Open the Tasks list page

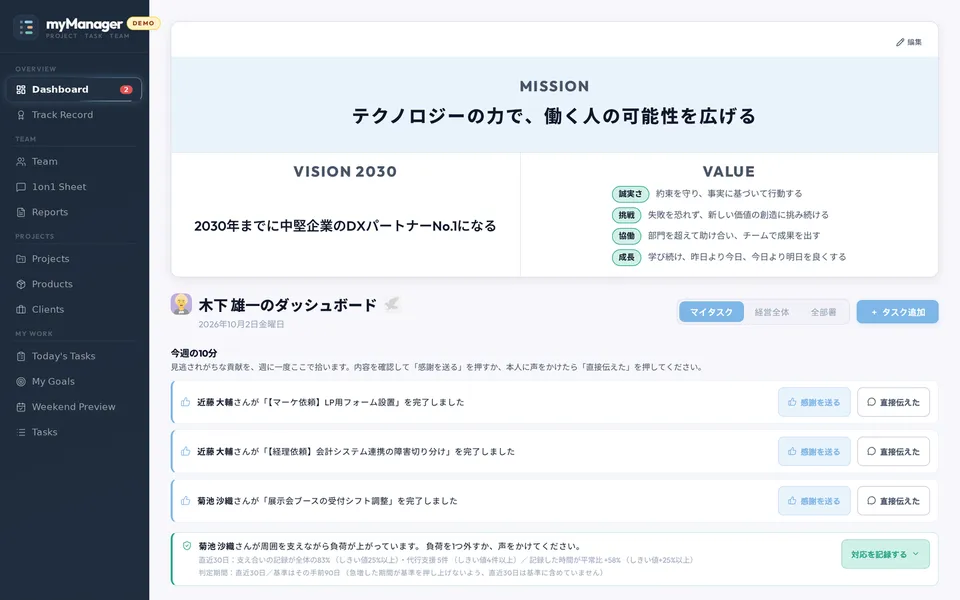74,432
